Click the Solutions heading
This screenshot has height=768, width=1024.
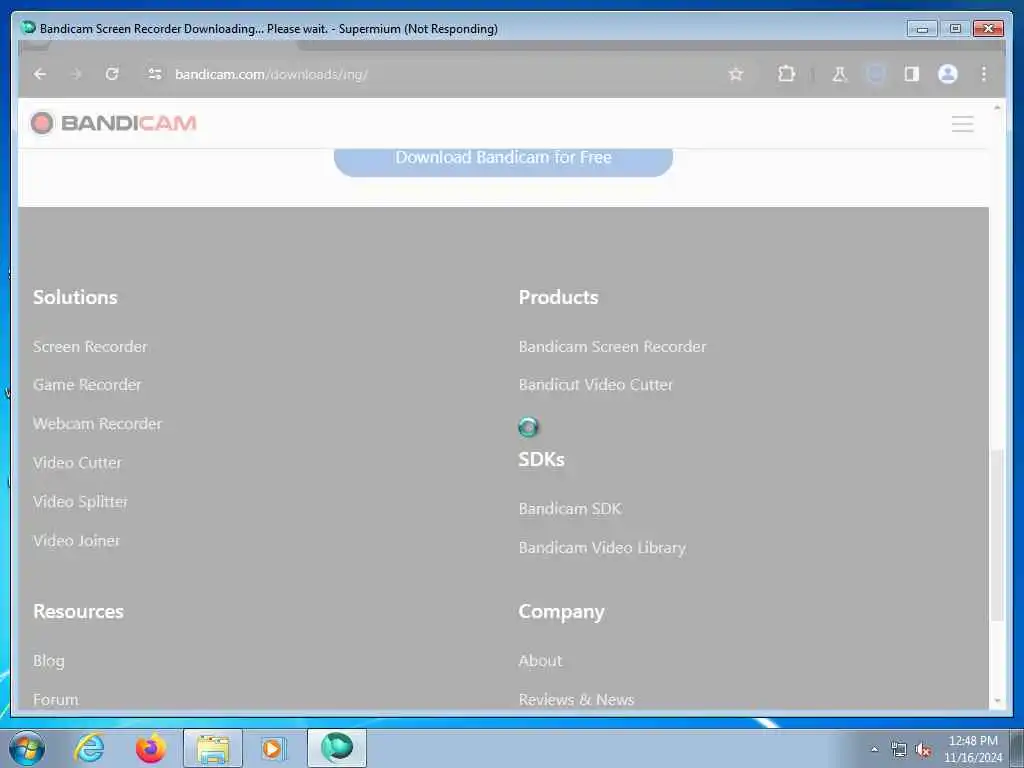pos(75,297)
